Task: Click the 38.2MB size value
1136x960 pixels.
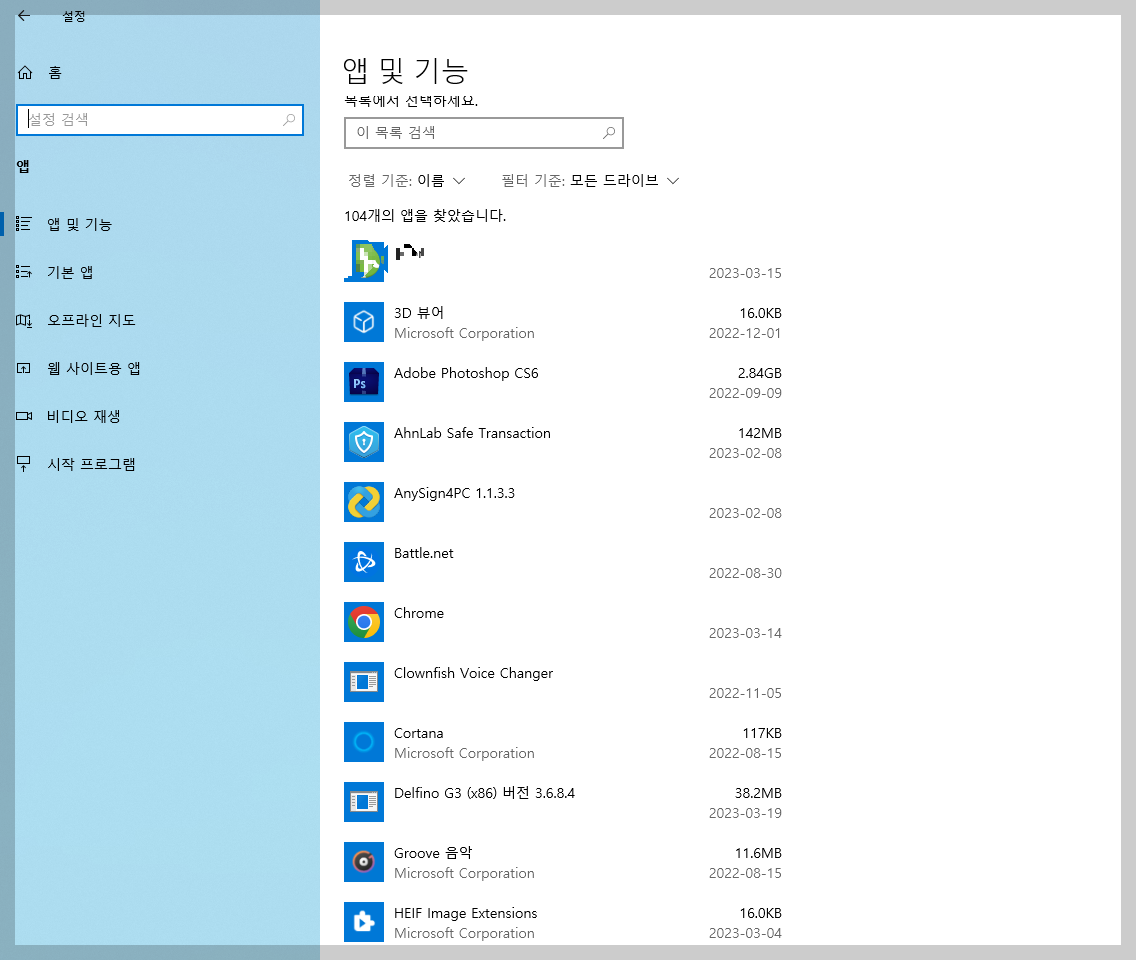Action: click(x=758, y=793)
